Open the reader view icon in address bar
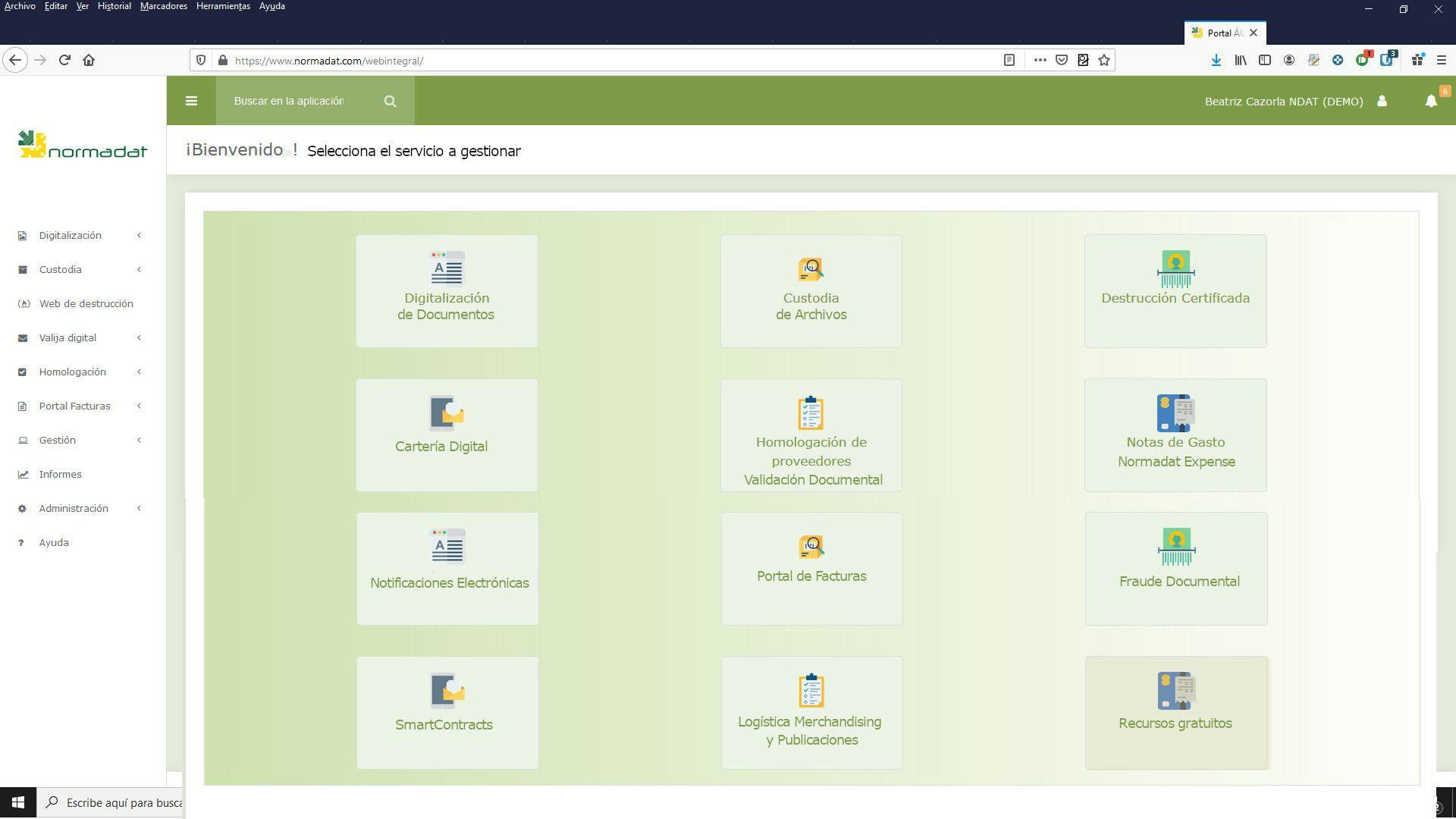This screenshot has width=1456, height=819. point(1009,60)
